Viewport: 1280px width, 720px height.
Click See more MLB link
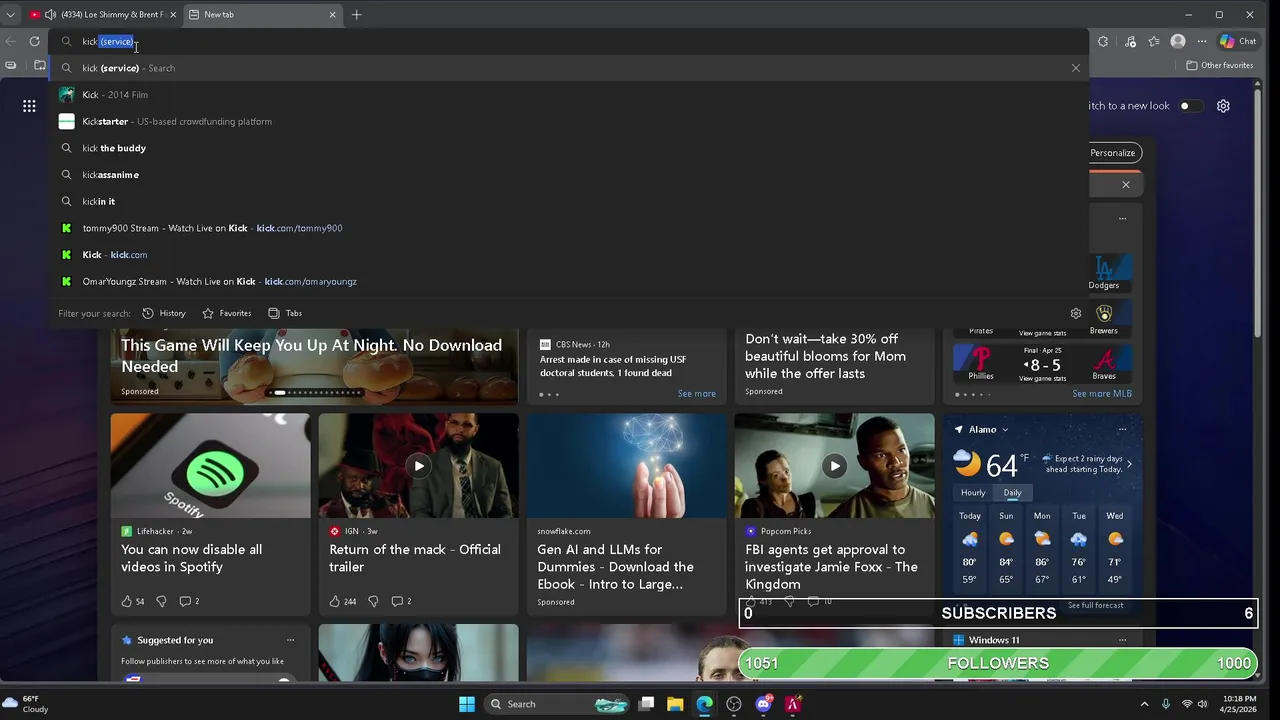point(1102,394)
